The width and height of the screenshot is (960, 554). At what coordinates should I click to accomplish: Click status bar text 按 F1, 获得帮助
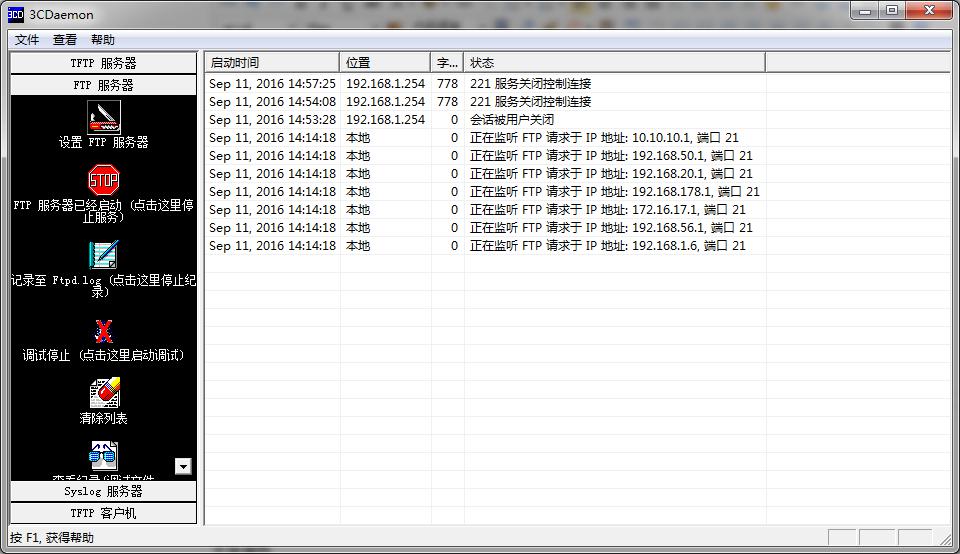pos(52,537)
